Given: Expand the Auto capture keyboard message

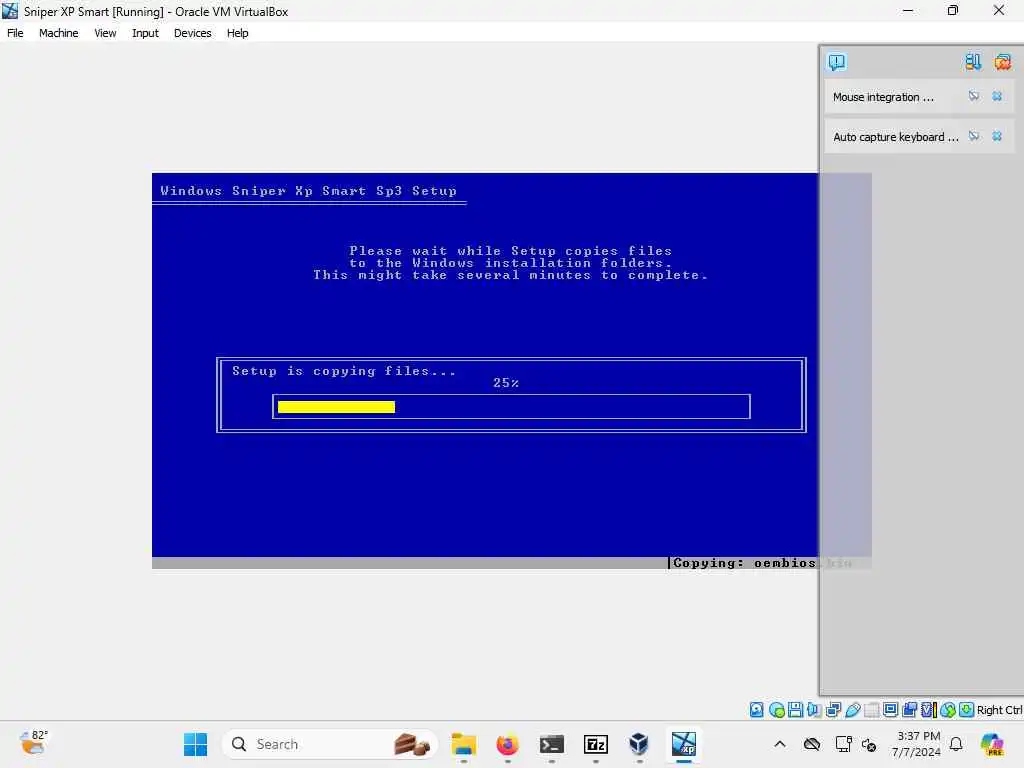Looking at the screenshot, I should (895, 136).
